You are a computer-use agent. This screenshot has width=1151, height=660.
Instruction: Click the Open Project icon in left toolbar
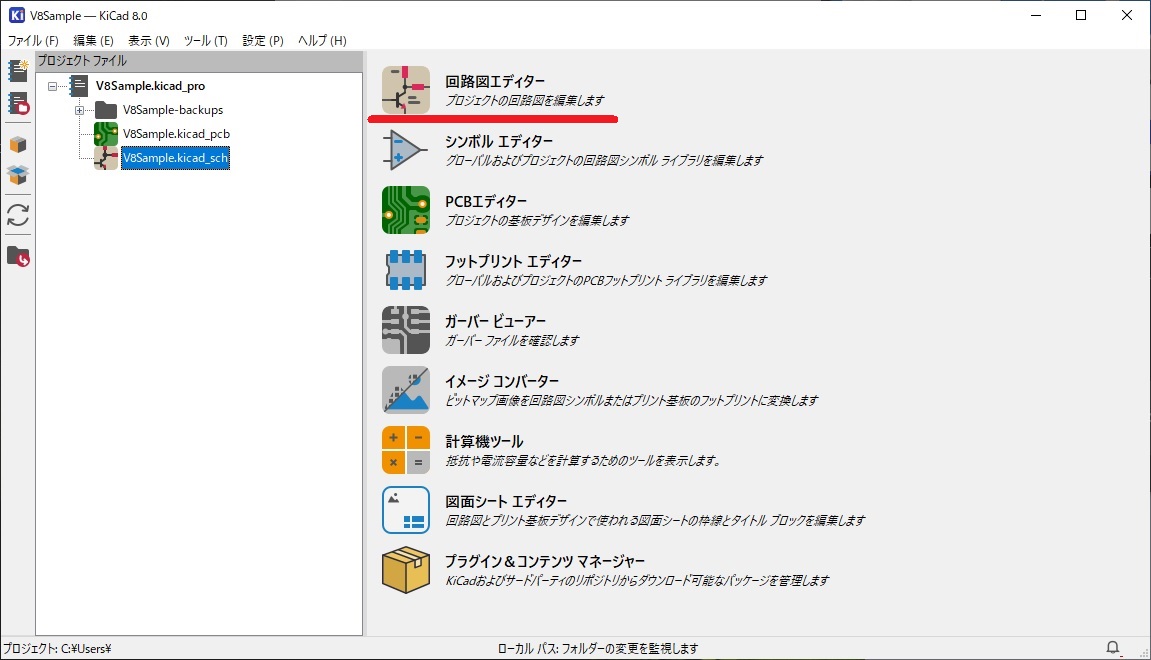point(17,103)
